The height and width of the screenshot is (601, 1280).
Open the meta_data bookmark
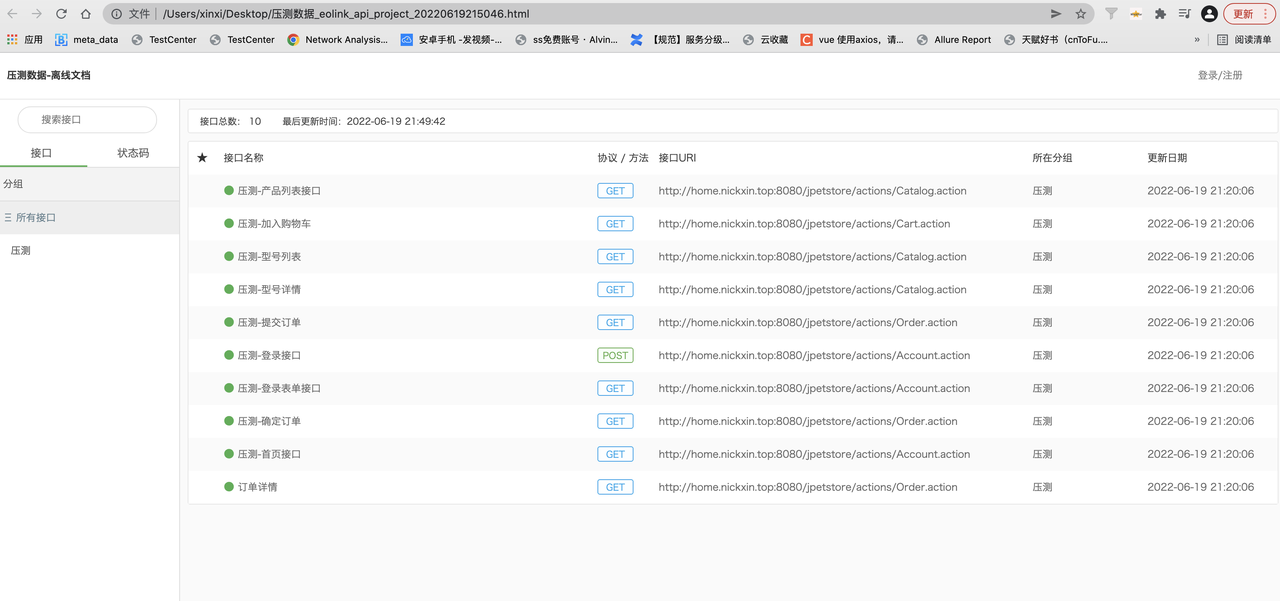tap(87, 40)
